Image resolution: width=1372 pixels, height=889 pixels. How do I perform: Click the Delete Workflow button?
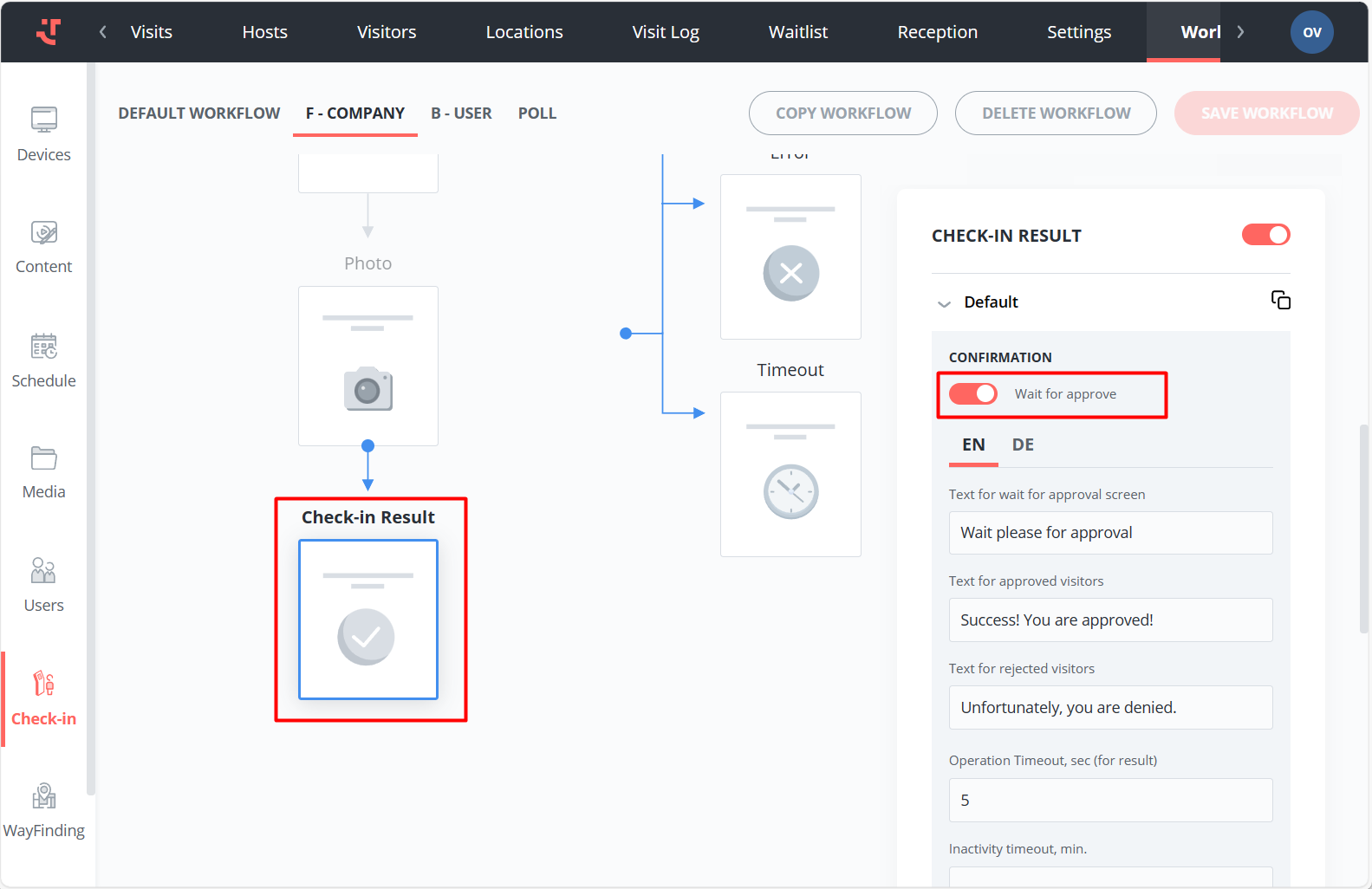pyautogui.click(x=1055, y=114)
